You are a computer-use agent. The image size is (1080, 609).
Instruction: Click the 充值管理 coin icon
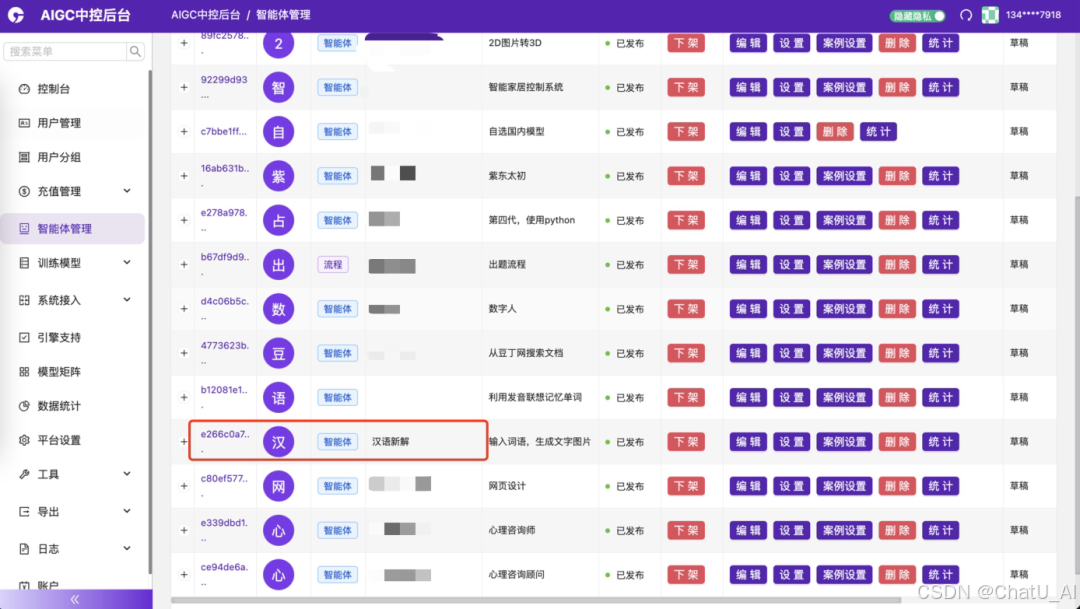(24, 192)
